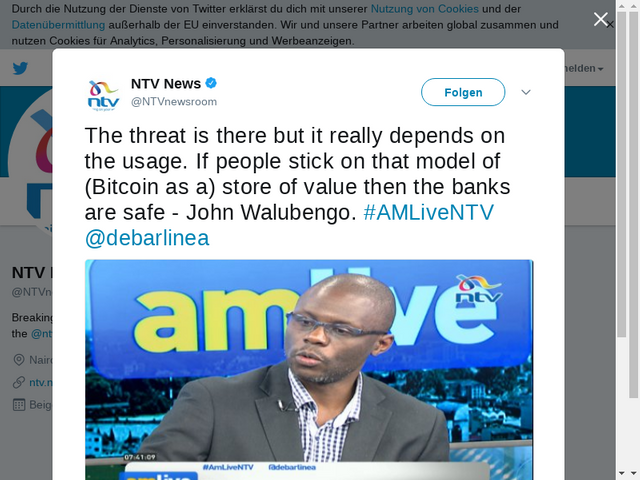Close the tweet overlay with the large X
This screenshot has width=640, height=480.
pyautogui.click(x=600, y=19)
